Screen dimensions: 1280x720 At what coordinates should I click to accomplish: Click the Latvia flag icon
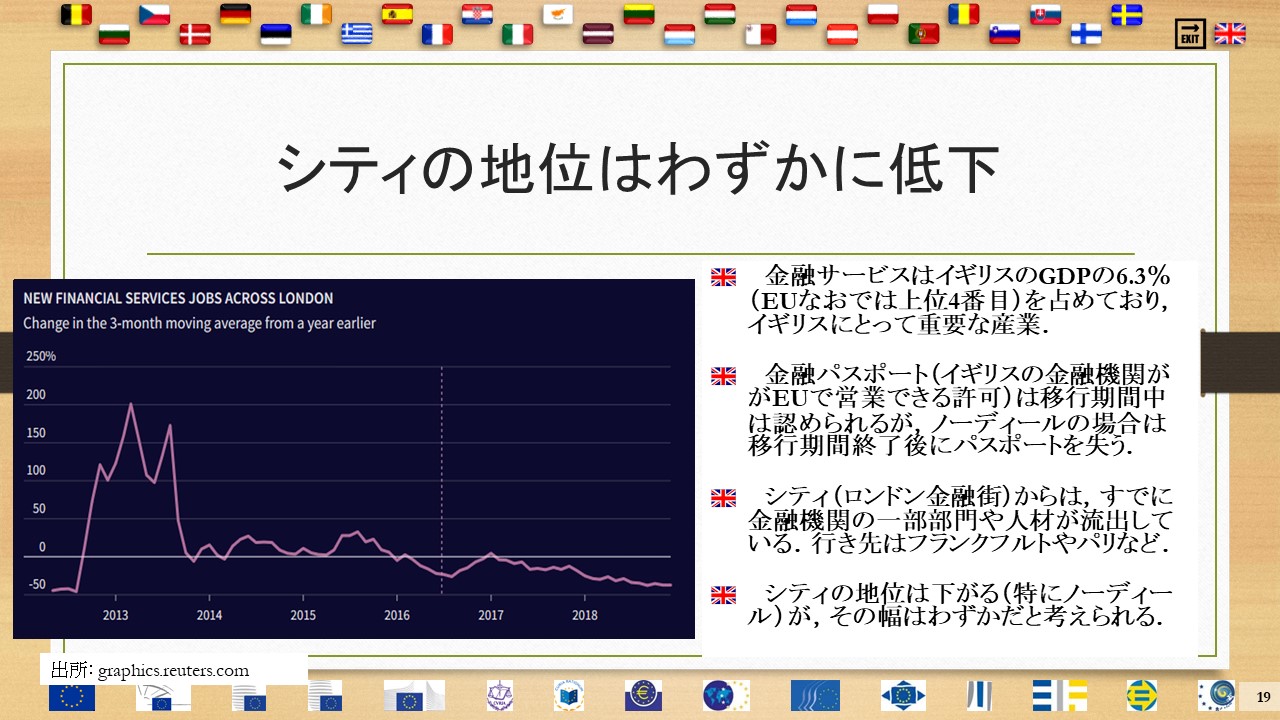[598, 35]
